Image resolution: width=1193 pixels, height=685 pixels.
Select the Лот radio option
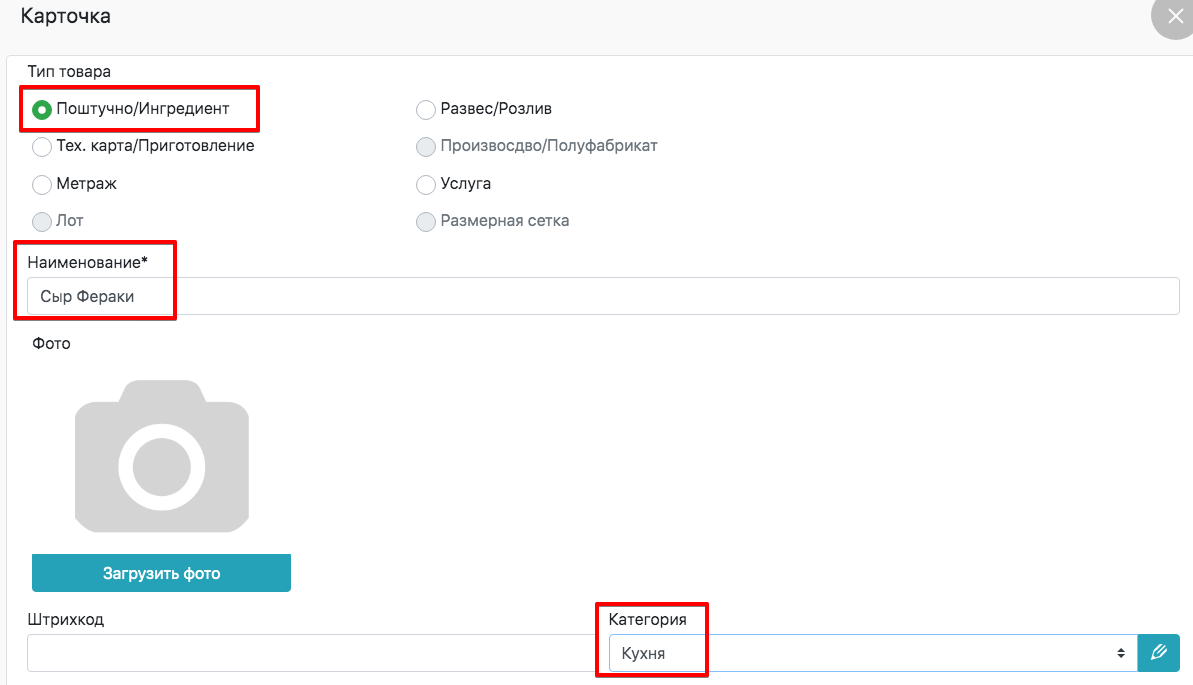[x=42, y=222]
